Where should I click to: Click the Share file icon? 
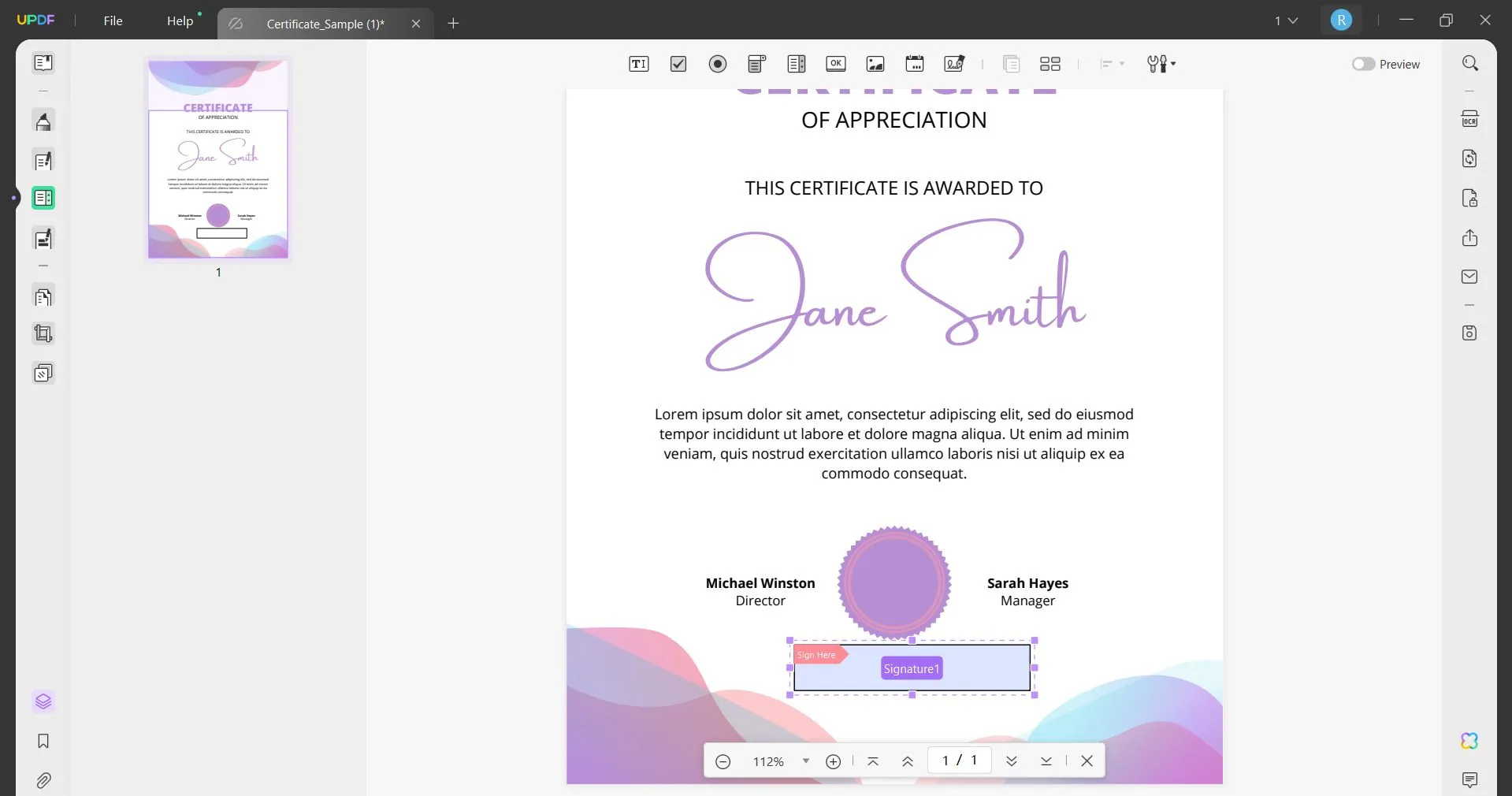pos(1470,237)
